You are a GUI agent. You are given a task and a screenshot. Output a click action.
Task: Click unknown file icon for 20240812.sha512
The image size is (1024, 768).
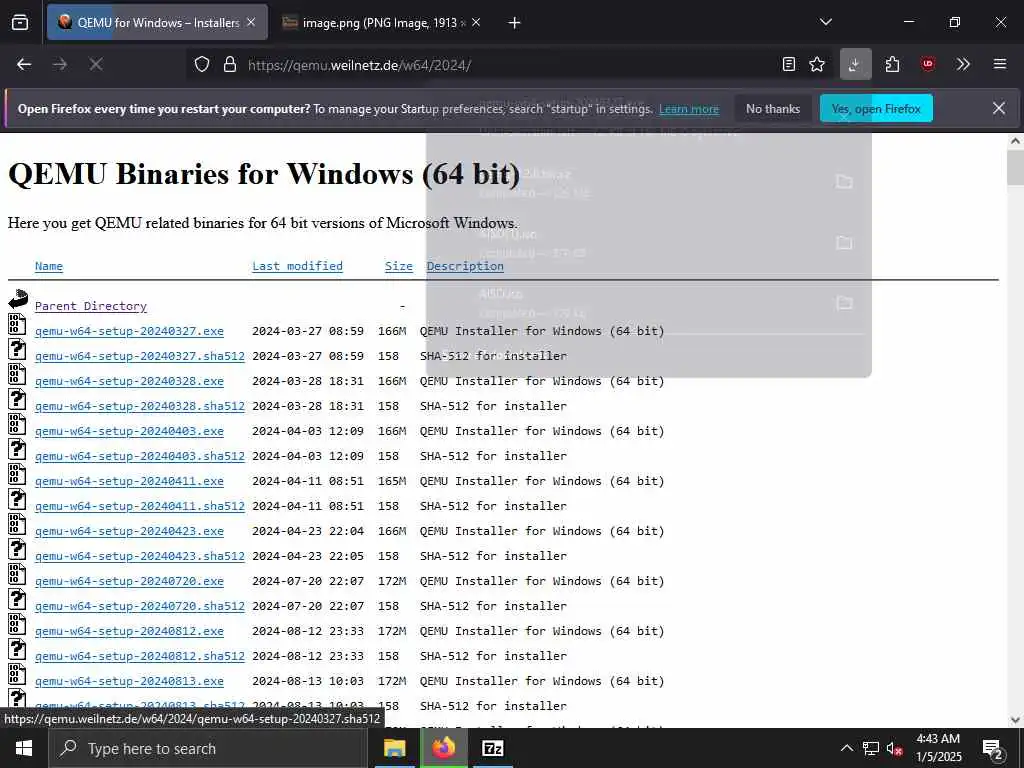pyautogui.click(x=17, y=650)
